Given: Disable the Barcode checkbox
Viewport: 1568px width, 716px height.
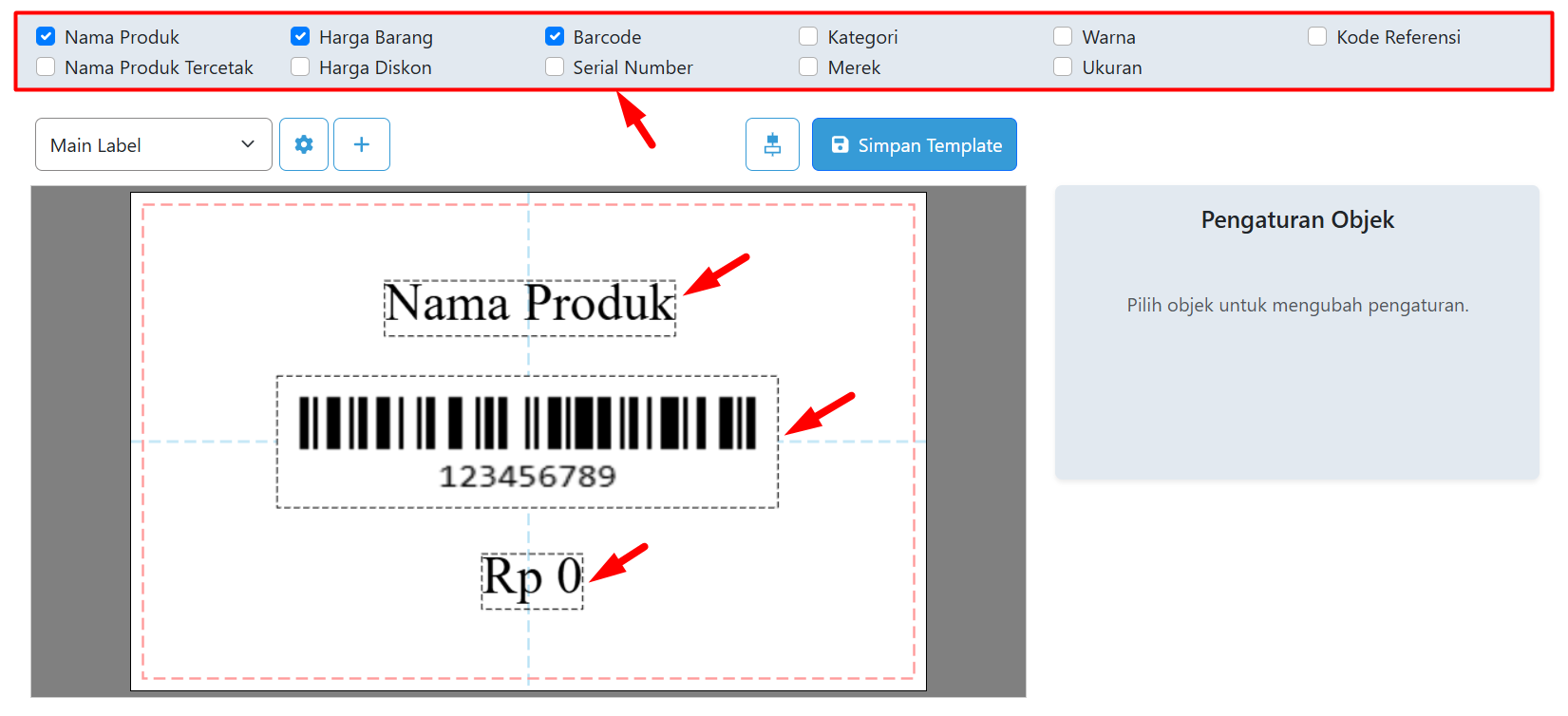Looking at the screenshot, I should [555, 37].
